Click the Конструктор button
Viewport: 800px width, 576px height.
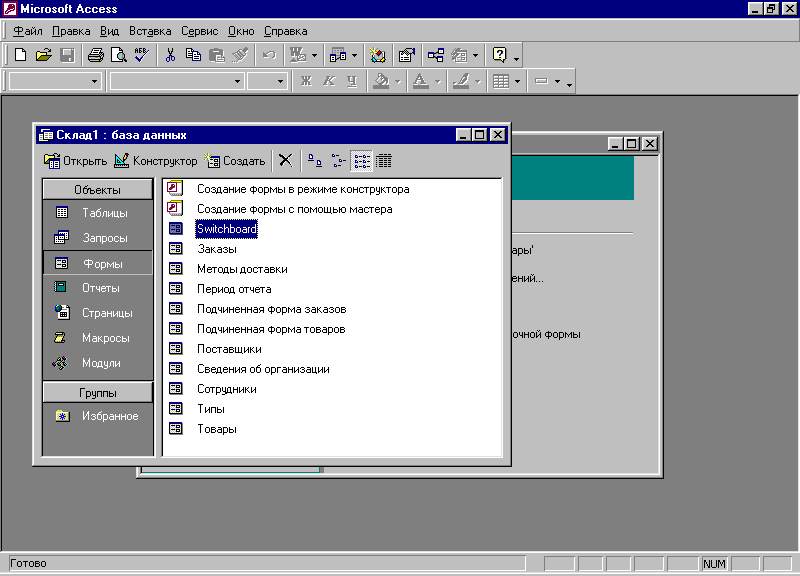[156, 161]
